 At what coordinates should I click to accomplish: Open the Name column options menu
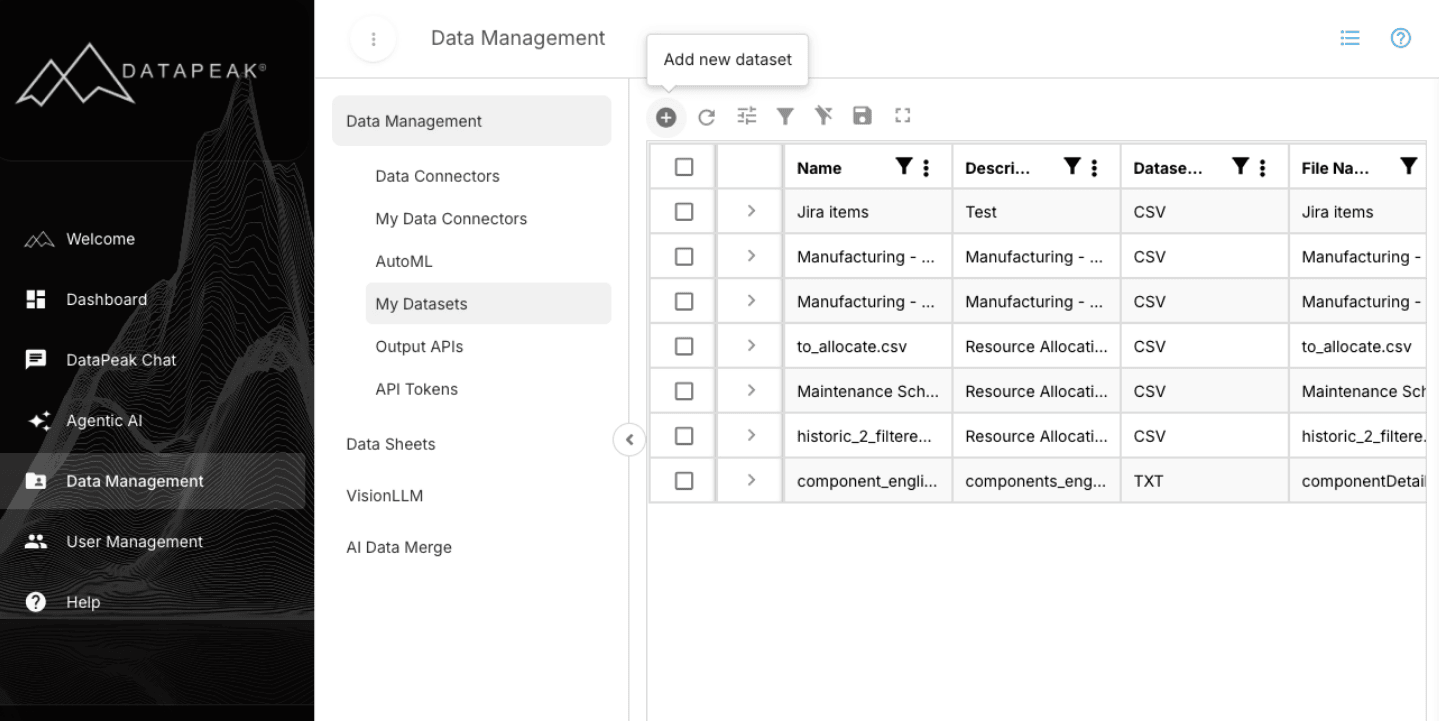(926, 168)
